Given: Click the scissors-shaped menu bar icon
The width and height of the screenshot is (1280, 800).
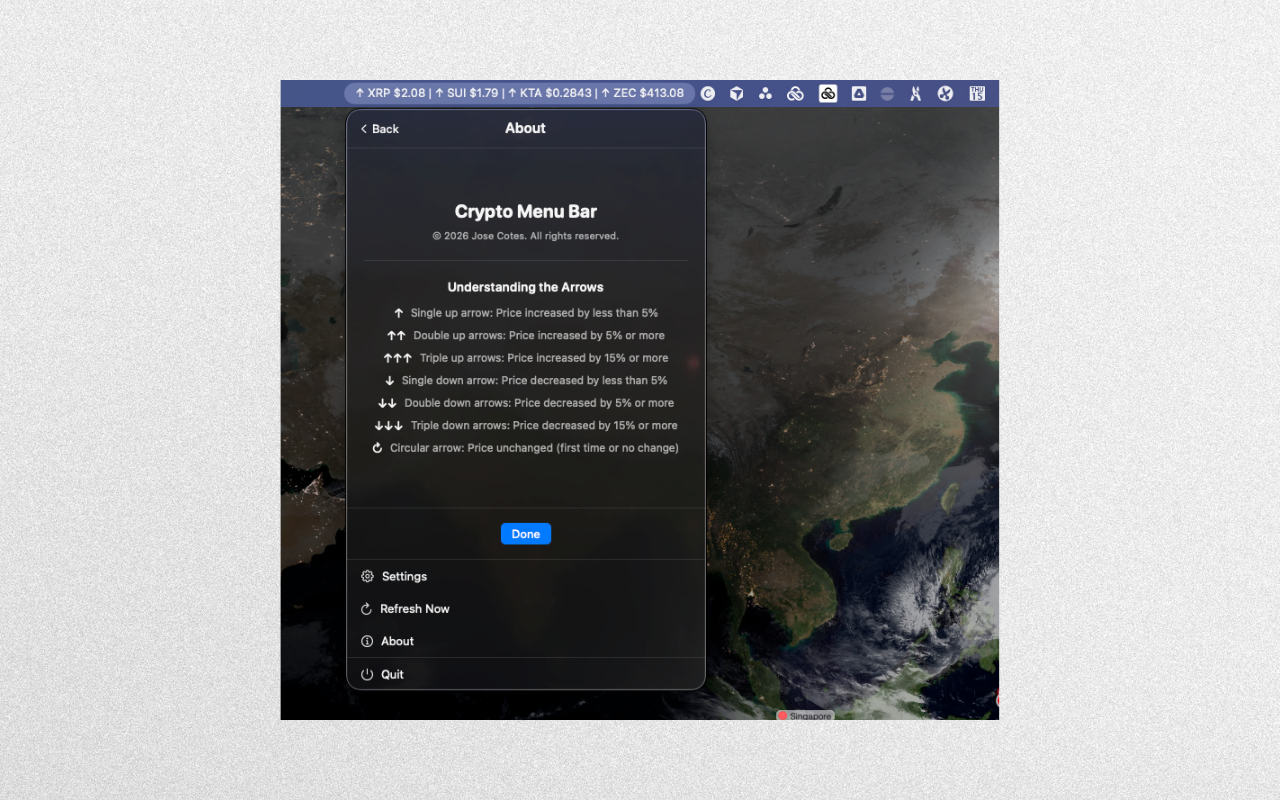Looking at the screenshot, I should (915, 94).
